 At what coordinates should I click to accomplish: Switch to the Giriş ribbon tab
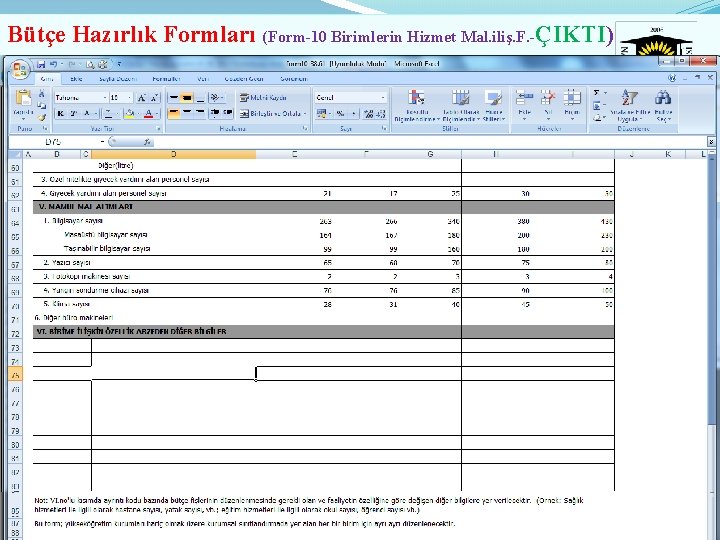coord(46,79)
